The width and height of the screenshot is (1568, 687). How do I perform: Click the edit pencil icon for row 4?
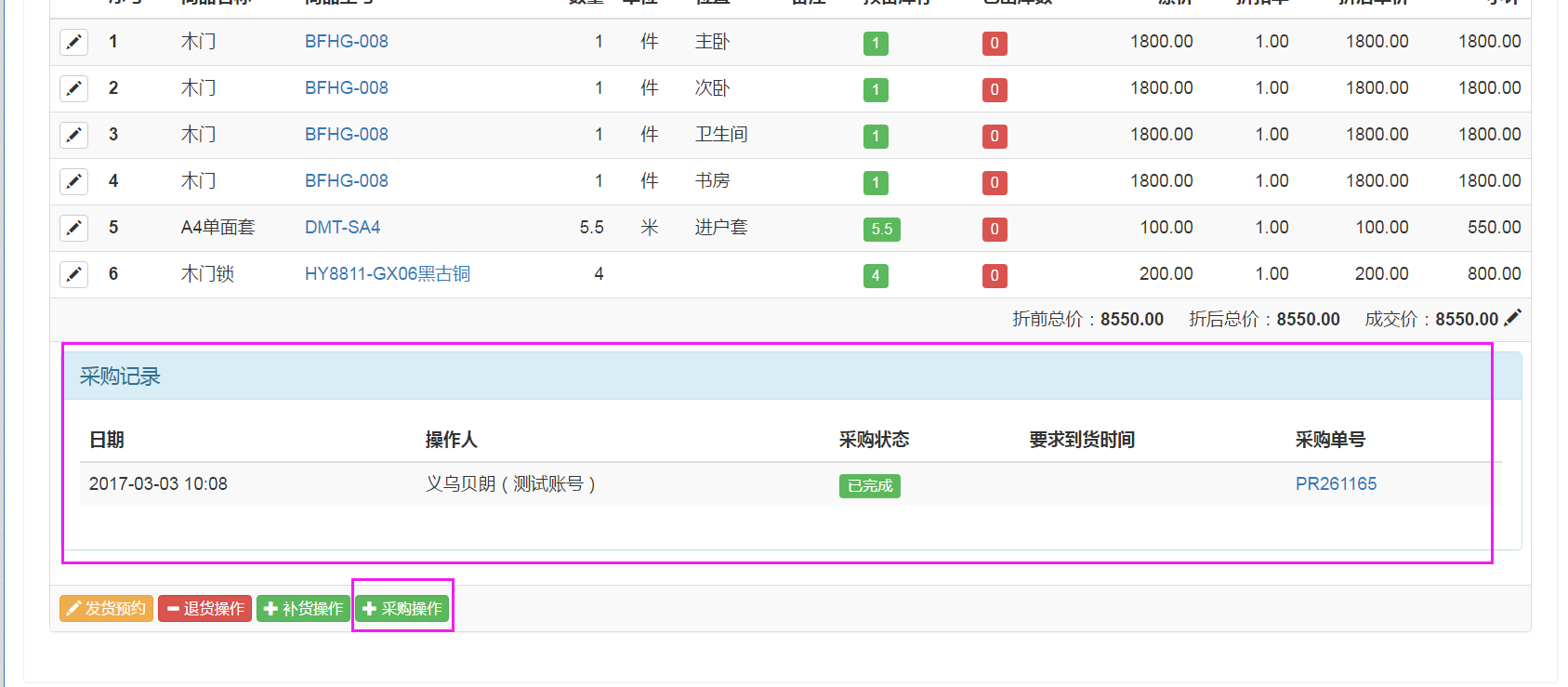73,181
